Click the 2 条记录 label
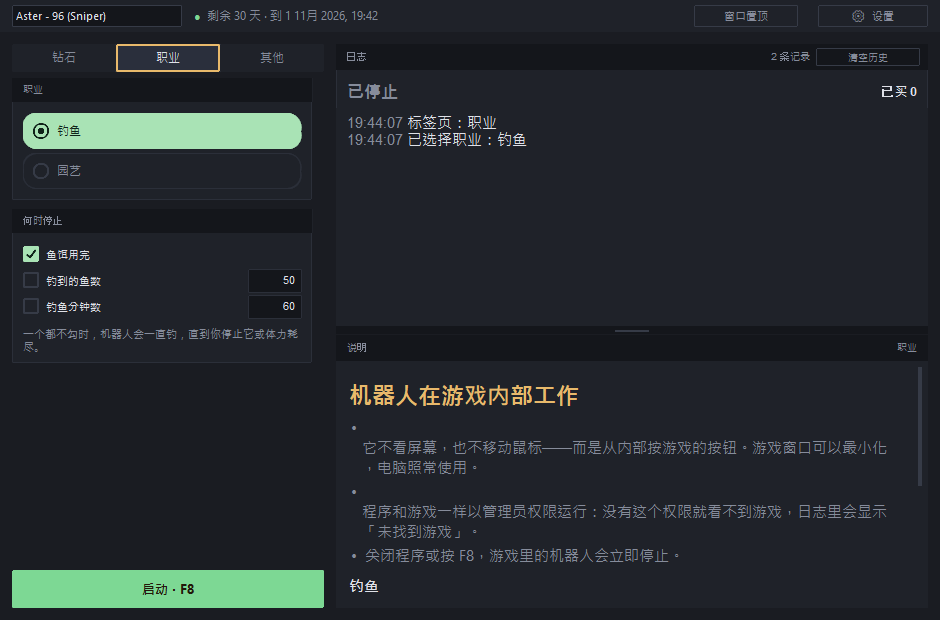 coord(790,57)
